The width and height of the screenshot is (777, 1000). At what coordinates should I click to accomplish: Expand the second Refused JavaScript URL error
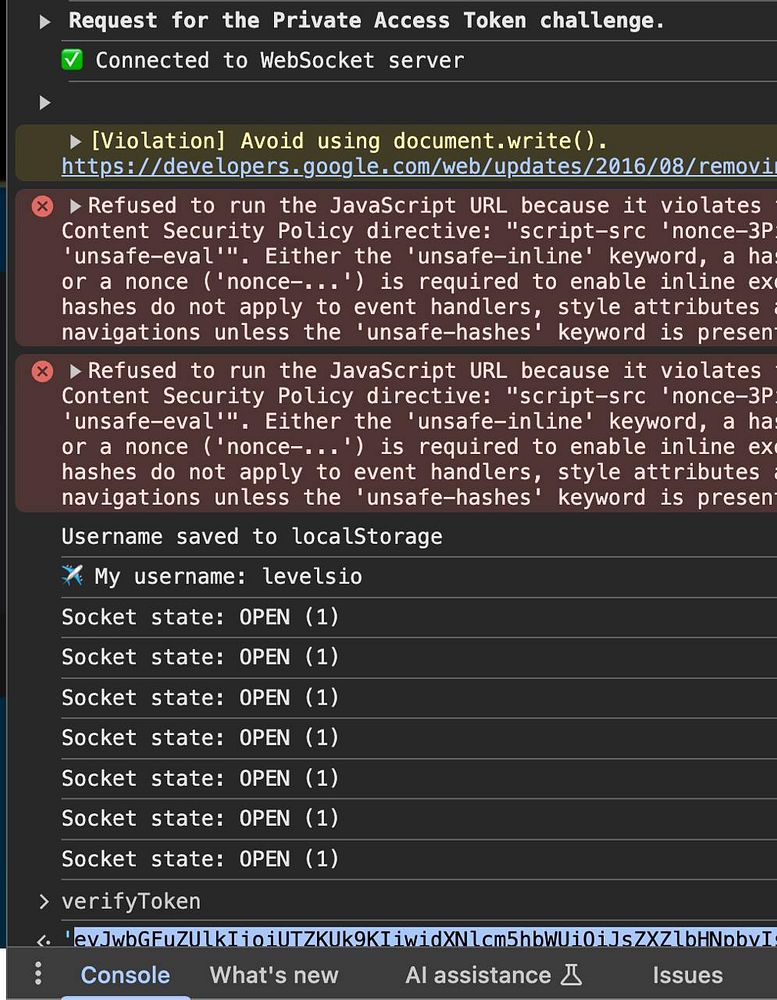(76, 371)
